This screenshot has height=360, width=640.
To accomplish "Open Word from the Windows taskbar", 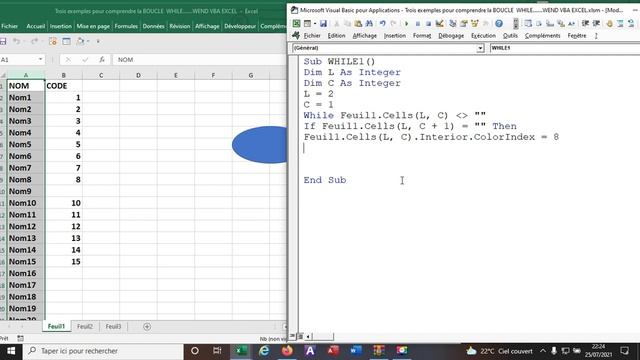I will pyautogui.click(x=356, y=351).
